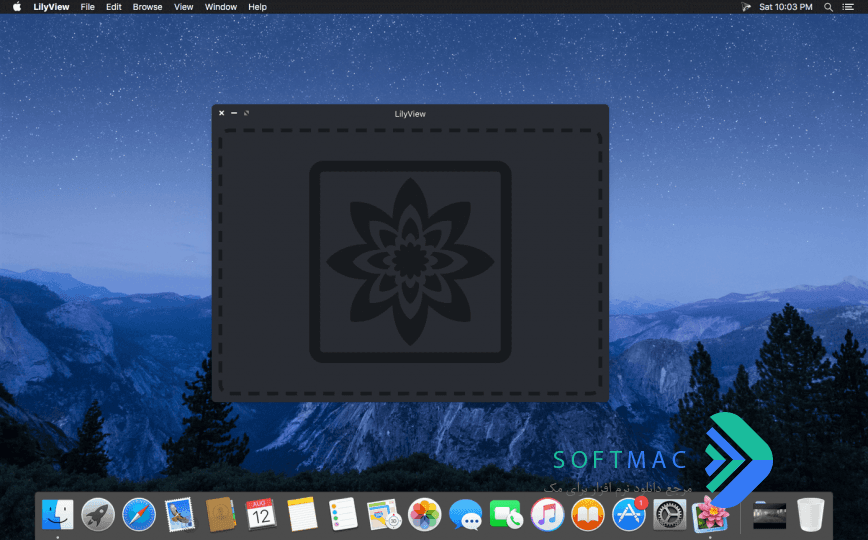
Task: Open Messages from the Dock
Action: coord(465,515)
